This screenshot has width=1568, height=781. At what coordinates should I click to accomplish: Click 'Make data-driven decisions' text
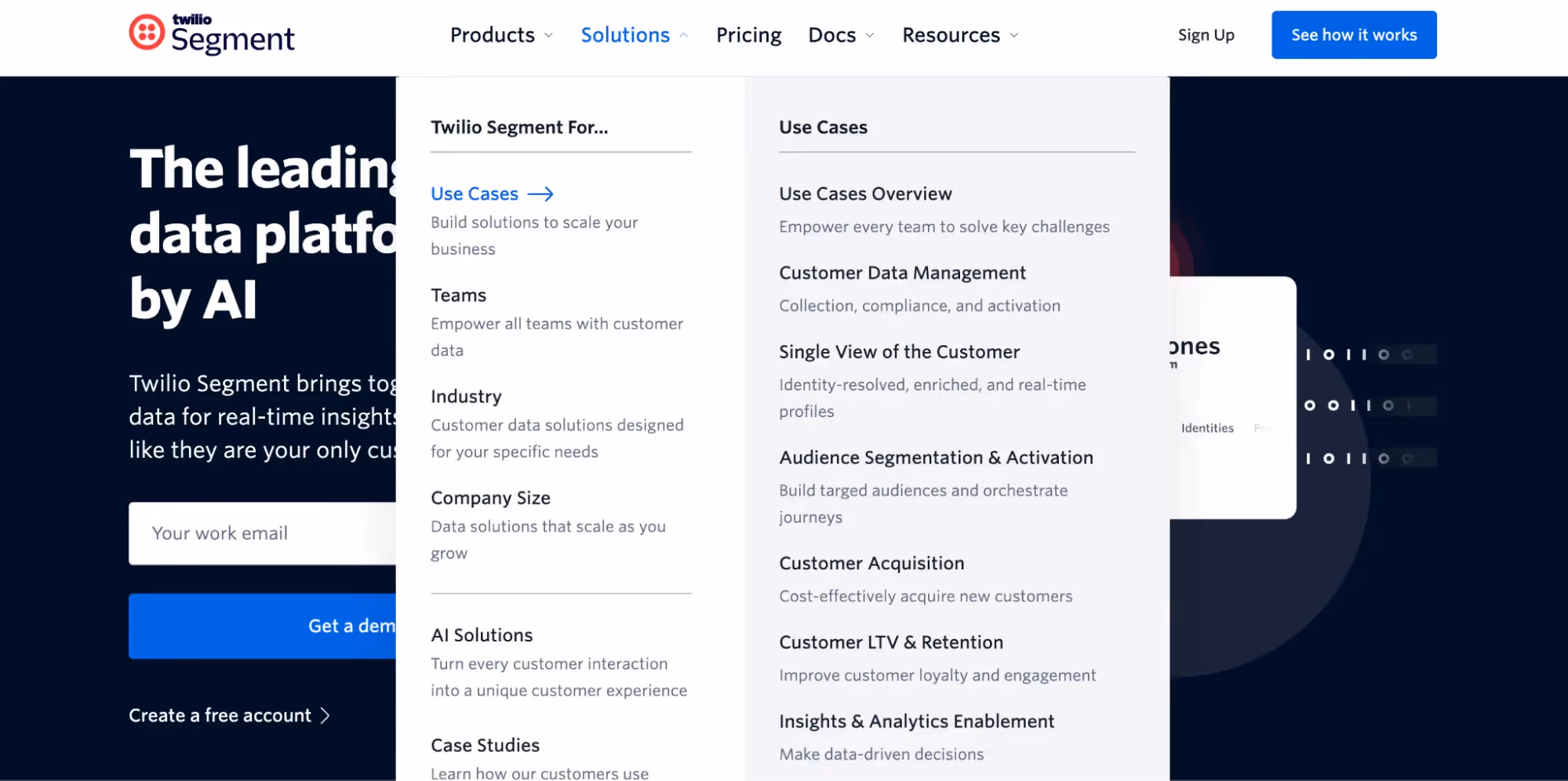[881, 754]
